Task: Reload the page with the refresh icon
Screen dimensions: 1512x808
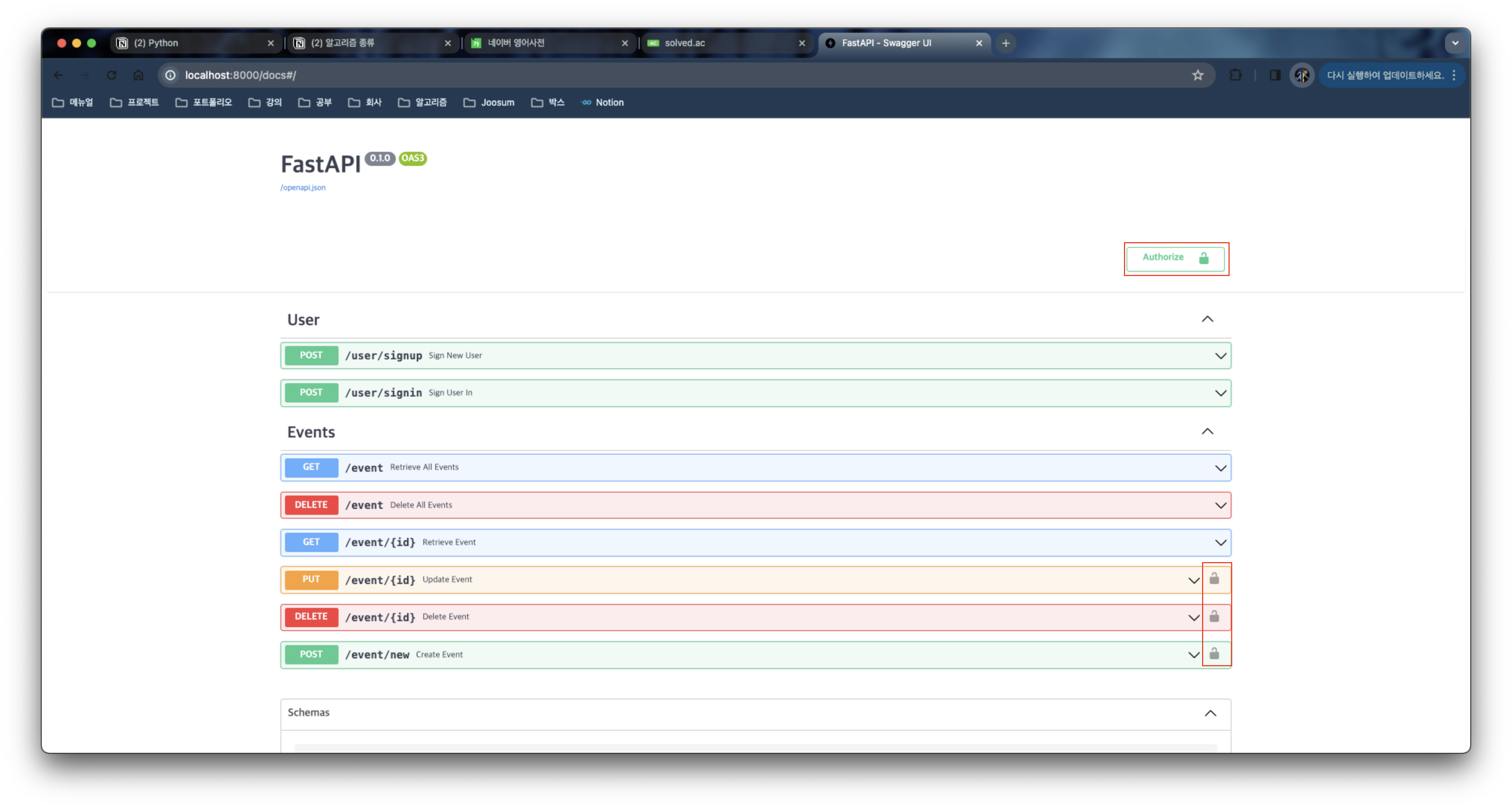Action: (112, 75)
